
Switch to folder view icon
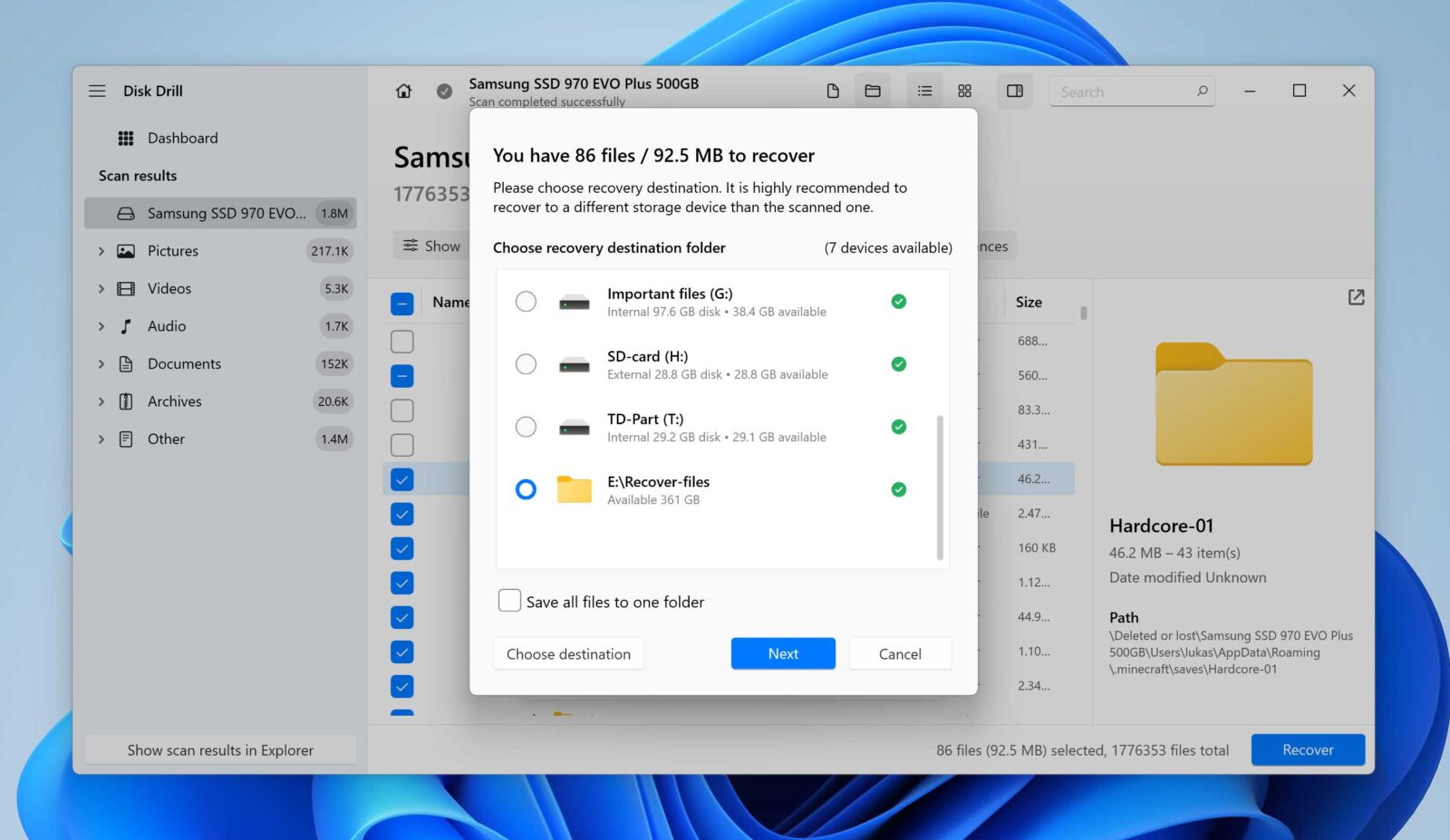[873, 92]
